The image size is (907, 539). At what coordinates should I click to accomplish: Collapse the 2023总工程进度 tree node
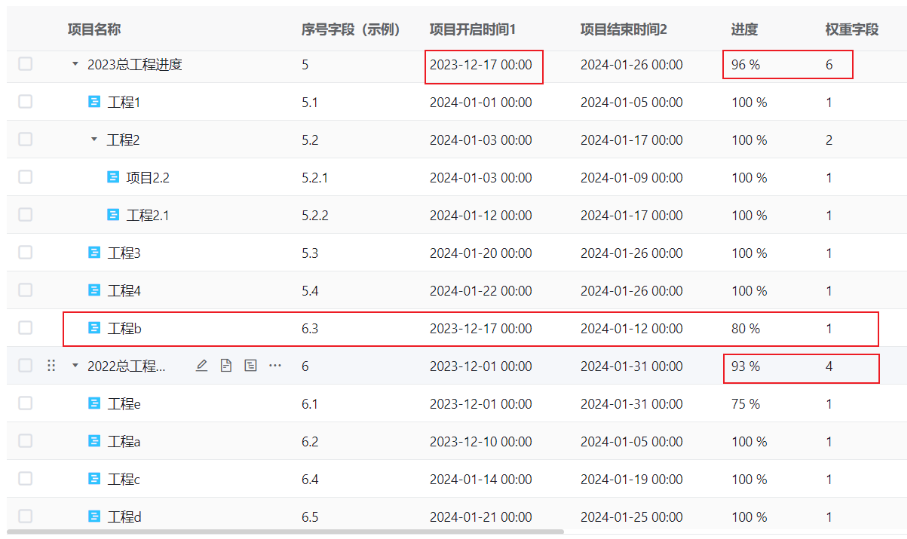(x=75, y=64)
